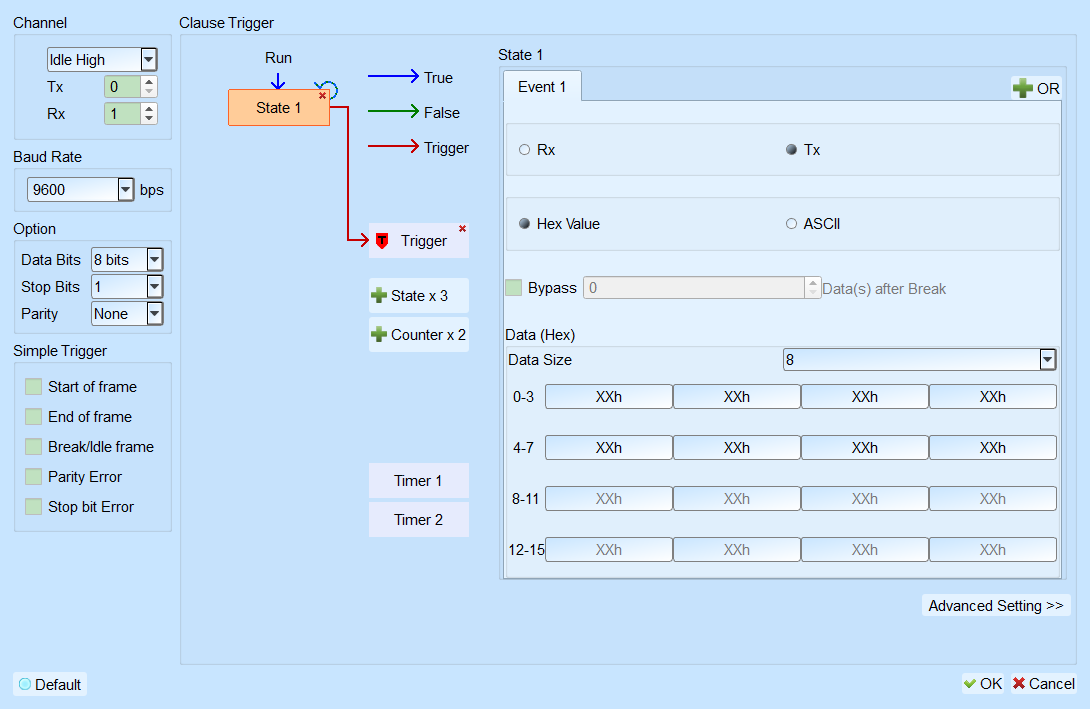
Task: Toggle Stop bit Error checkbox
Action: pyautogui.click(x=33, y=506)
